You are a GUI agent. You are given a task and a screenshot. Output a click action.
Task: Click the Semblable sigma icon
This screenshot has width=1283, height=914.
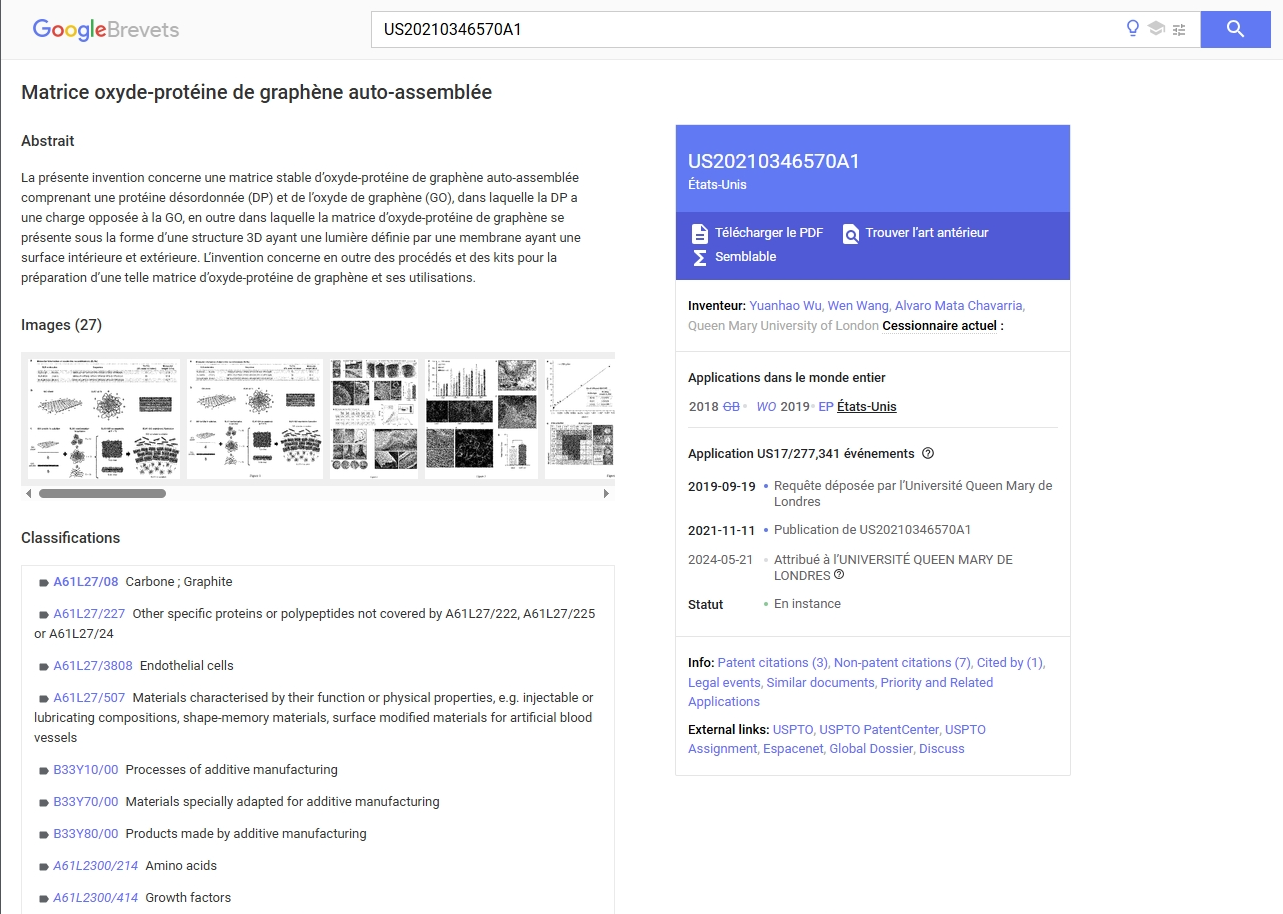(700, 257)
